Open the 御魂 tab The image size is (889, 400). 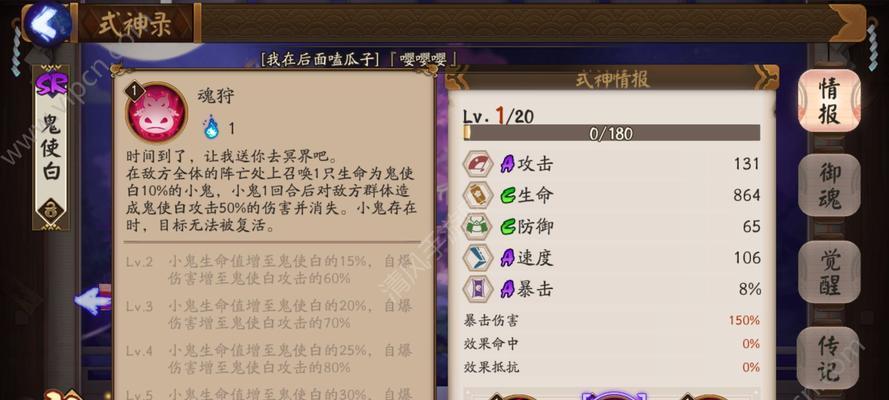[829, 185]
